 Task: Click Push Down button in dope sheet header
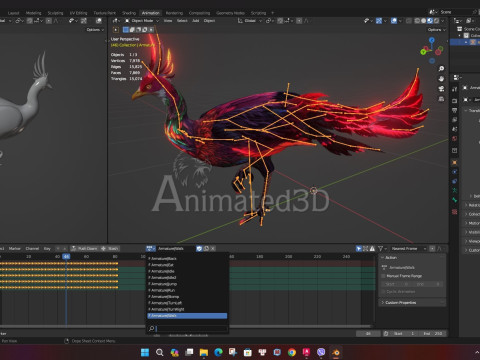point(84,249)
